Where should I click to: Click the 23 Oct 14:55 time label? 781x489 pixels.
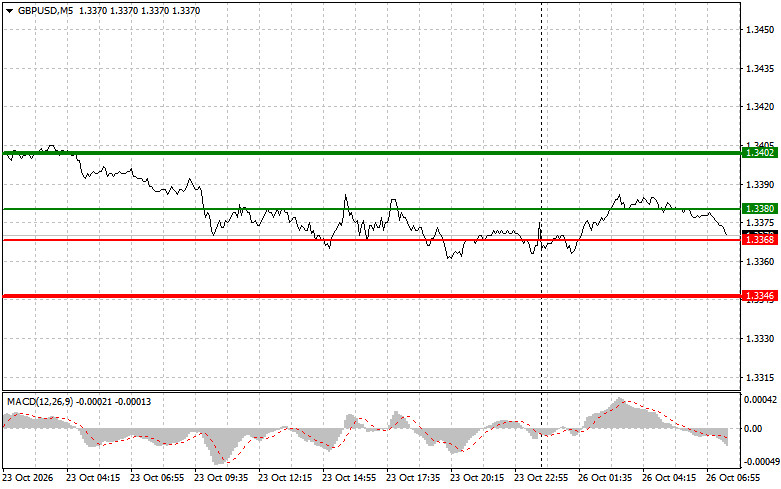349,478
